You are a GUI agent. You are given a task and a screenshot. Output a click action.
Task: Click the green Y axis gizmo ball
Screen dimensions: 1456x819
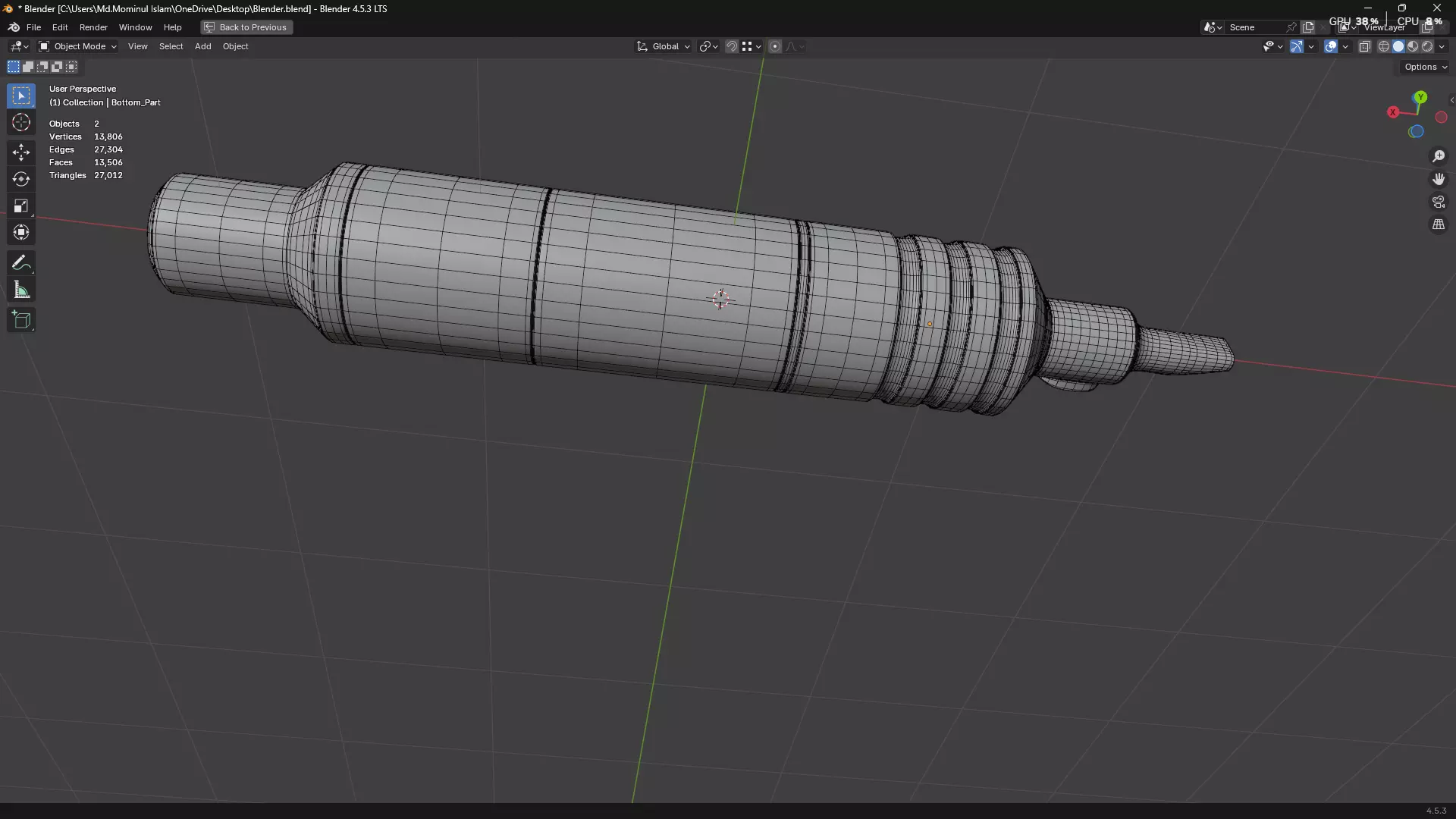pyautogui.click(x=1420, y=97)
